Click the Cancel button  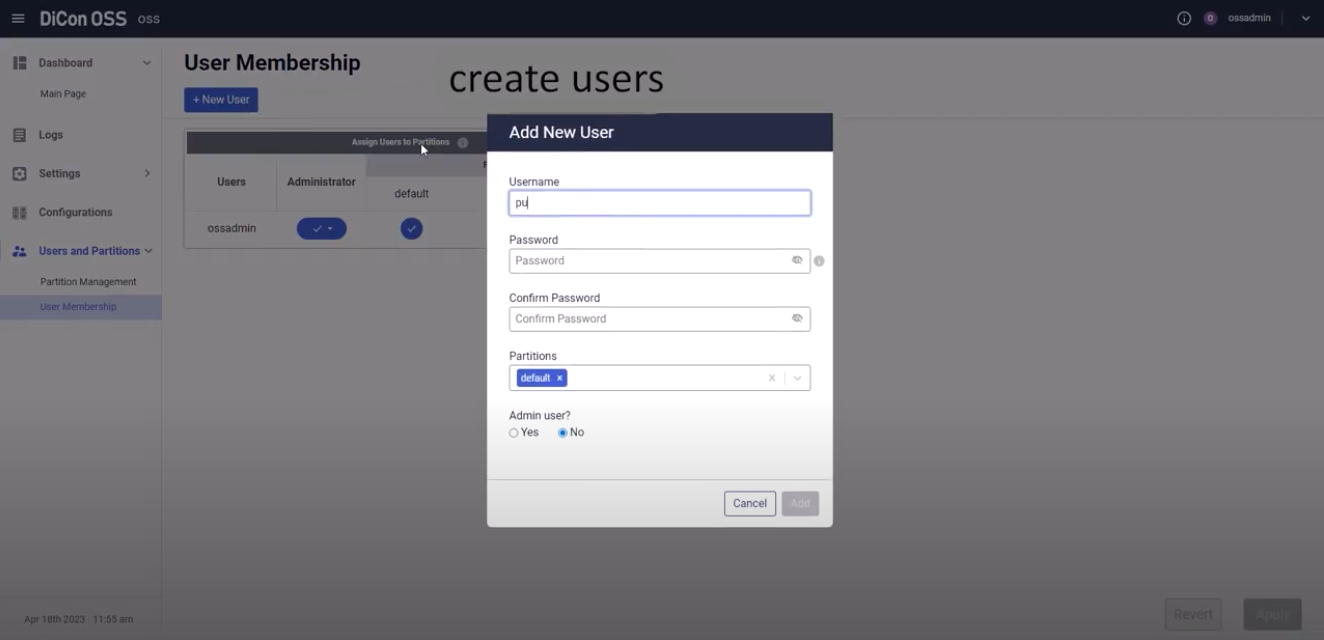click(749, 504)
